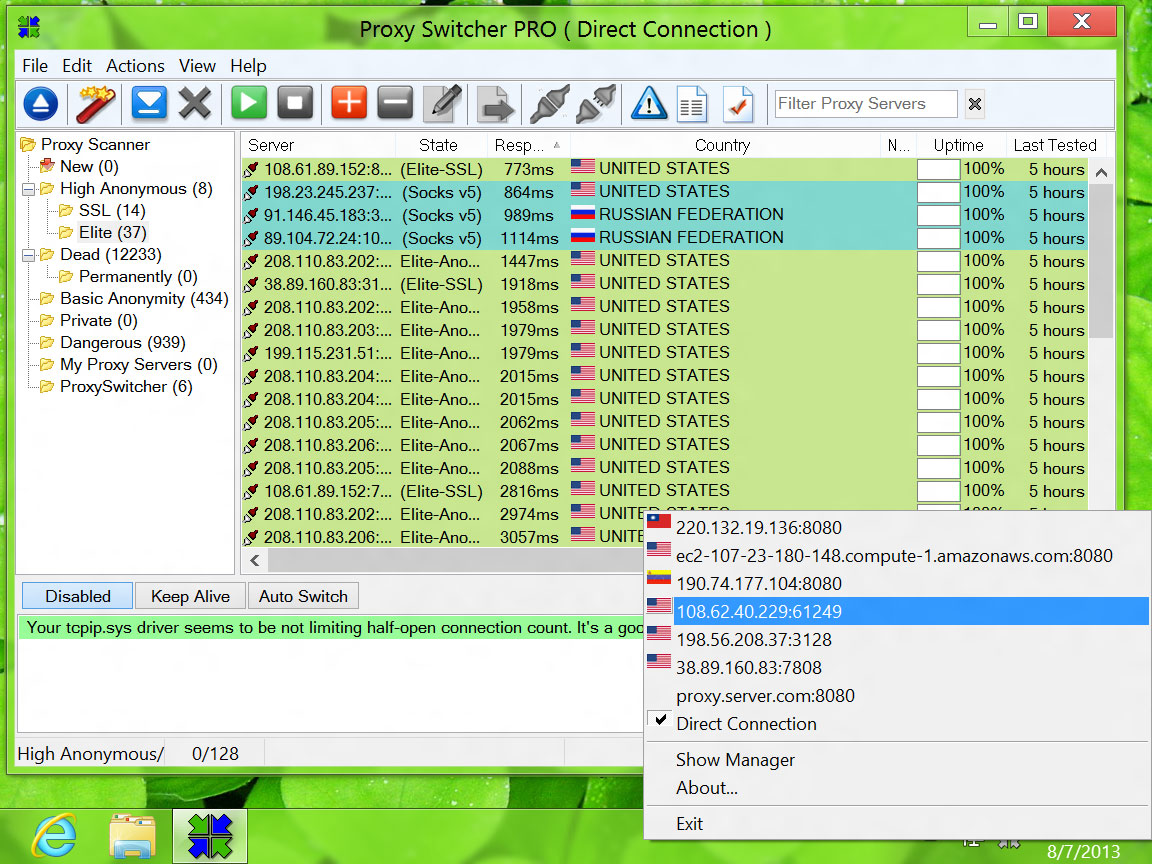Click the checkmark document toolbar icon
The width and height of the screenshot is (1152, 864).
738,104
